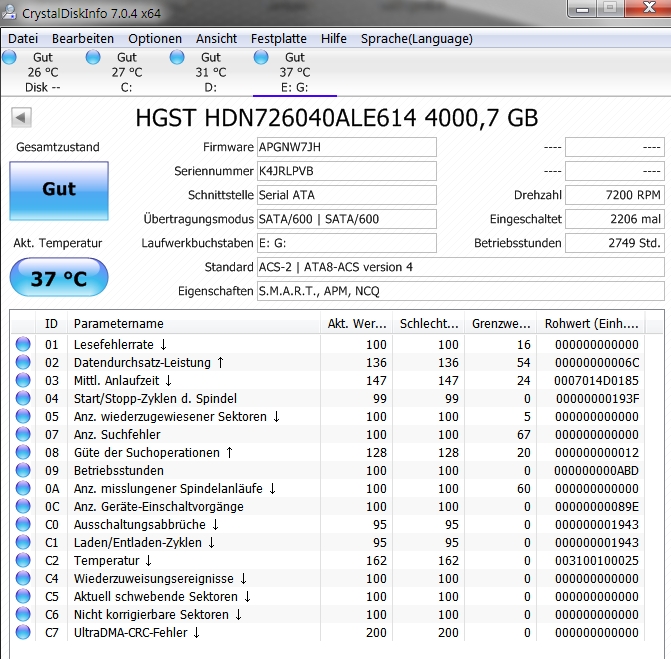671x659 pixels.
Task: Click the Akt. Wer... column header
Action: tap(356, 324)
